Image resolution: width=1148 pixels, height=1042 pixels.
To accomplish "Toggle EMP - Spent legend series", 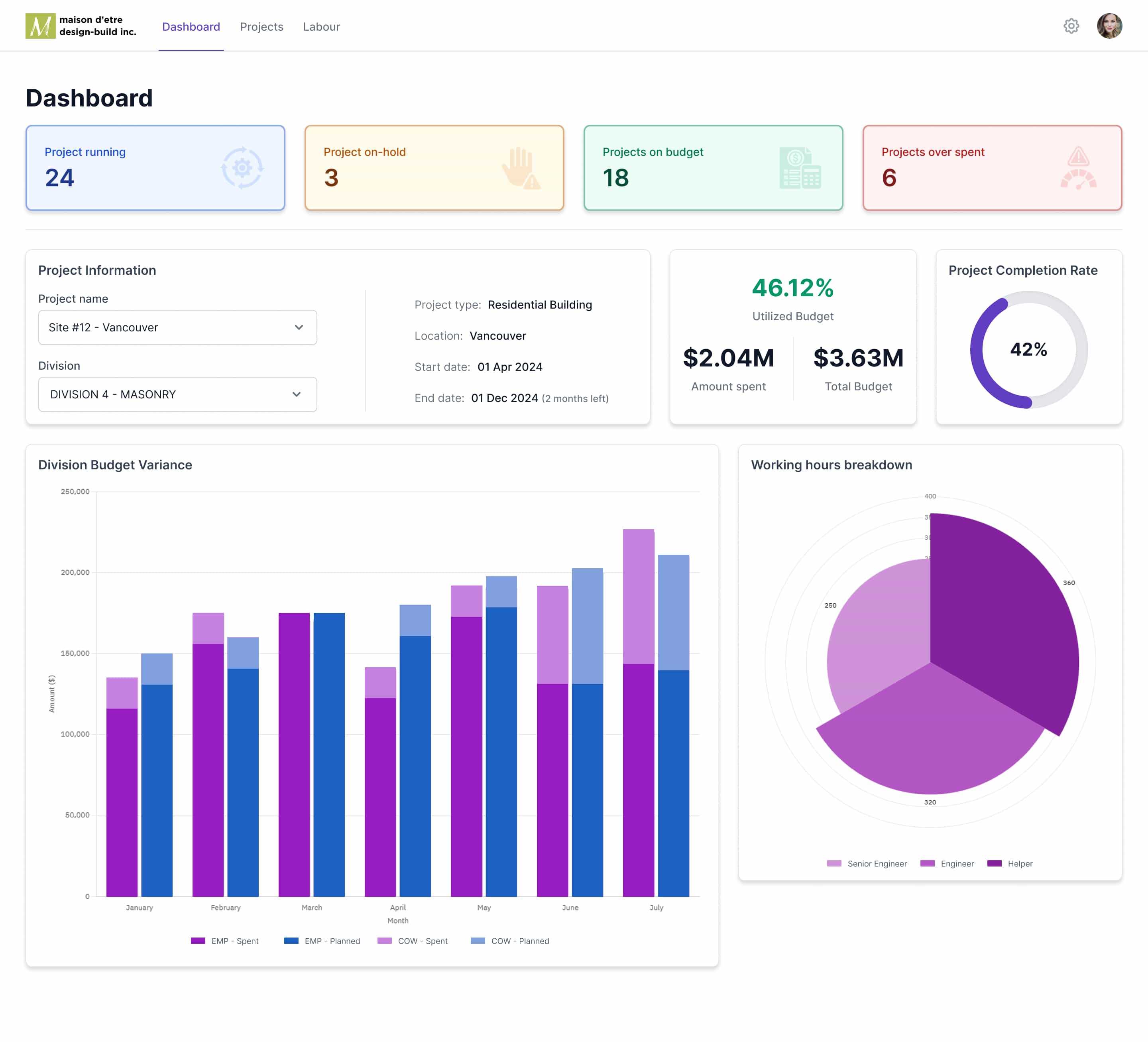I will pos(225,941).
